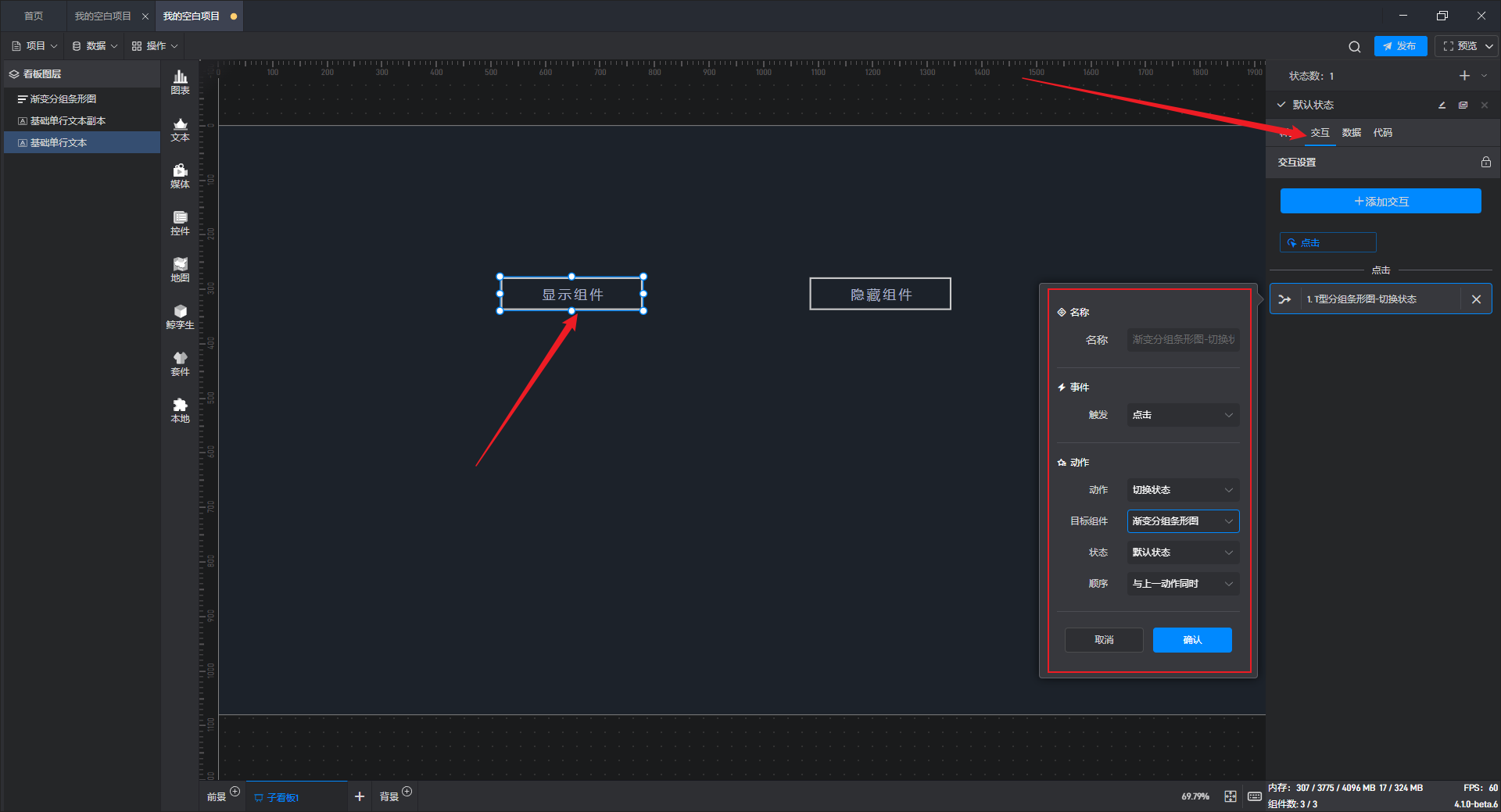Image resolution: width=1501 pixels, height=812 pixels.
Task: Click the plus icon to add state
Action: pos(1464,76)
